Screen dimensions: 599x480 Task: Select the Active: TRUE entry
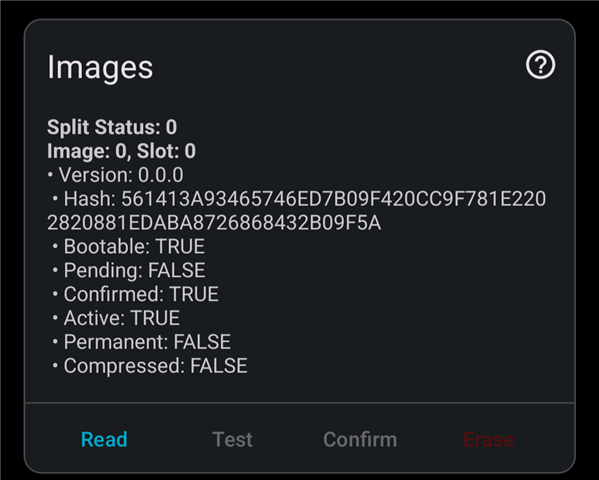click(116, 318)
